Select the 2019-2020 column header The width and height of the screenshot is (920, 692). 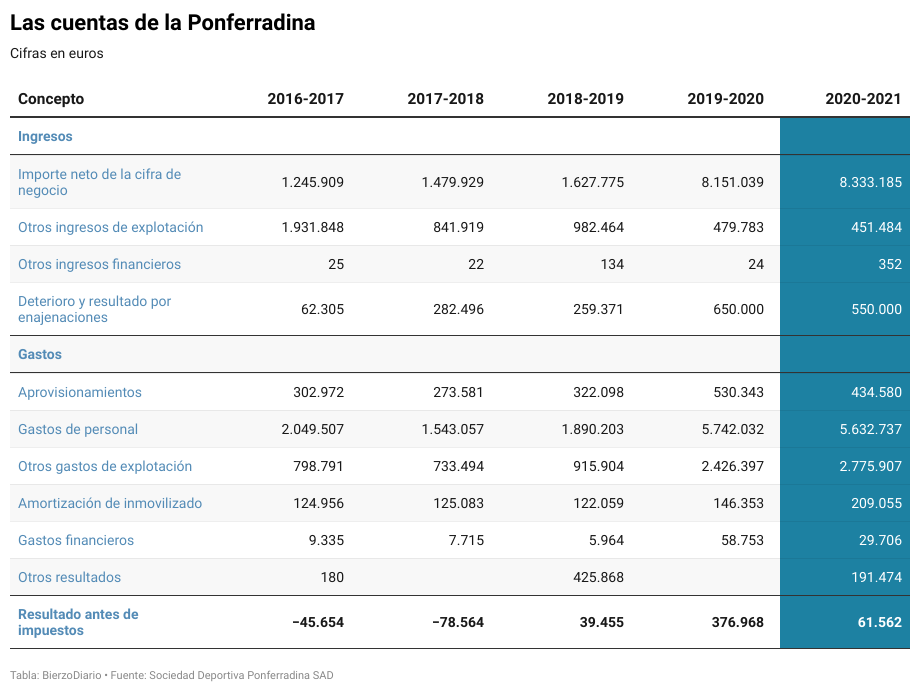(726, 99)
